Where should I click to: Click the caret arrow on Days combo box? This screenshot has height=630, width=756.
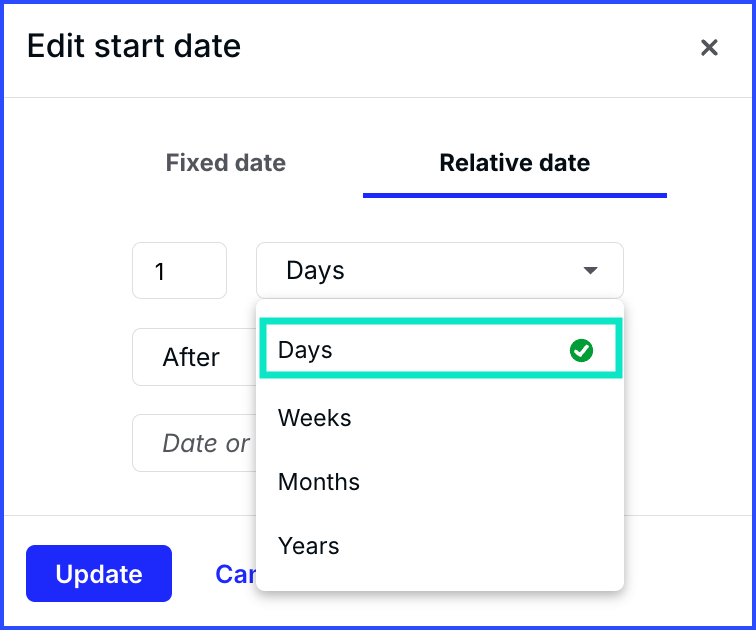[590, 270]
